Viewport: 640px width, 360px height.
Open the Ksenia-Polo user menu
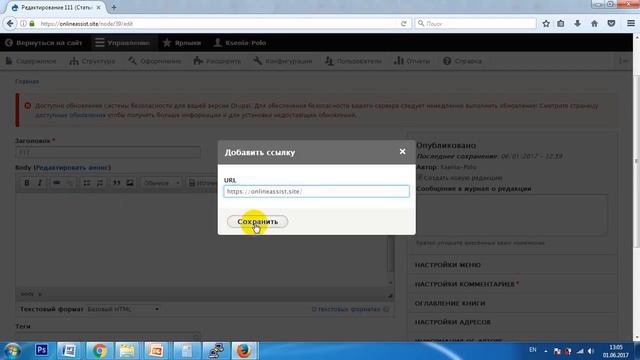(x=240, y=43)
